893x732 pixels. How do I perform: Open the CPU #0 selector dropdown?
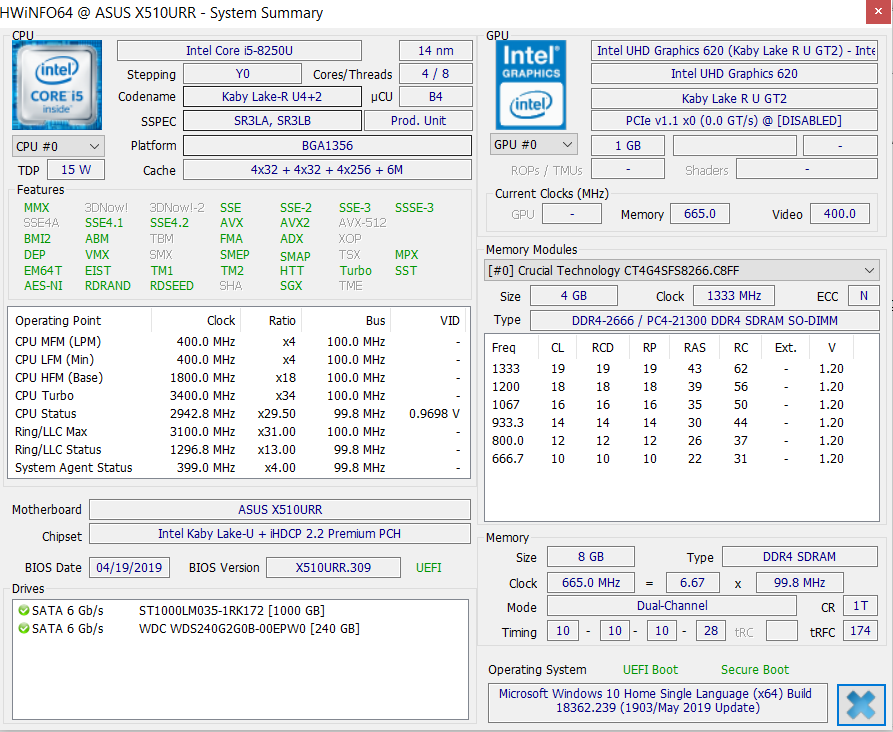(58, 146)
